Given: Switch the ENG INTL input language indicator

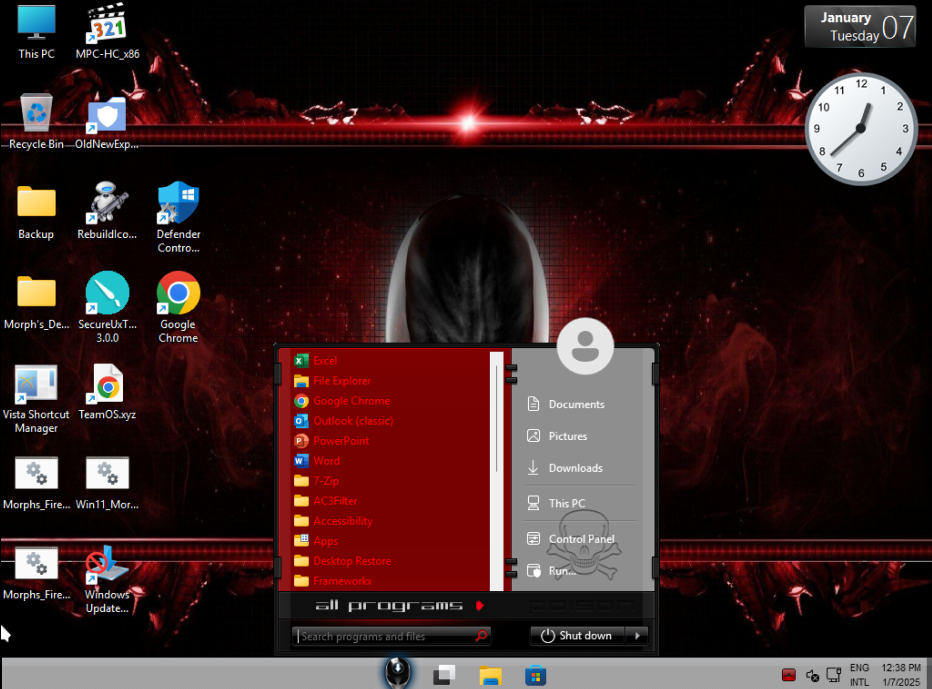Looking at the screenshot, I should coord(859,675).
